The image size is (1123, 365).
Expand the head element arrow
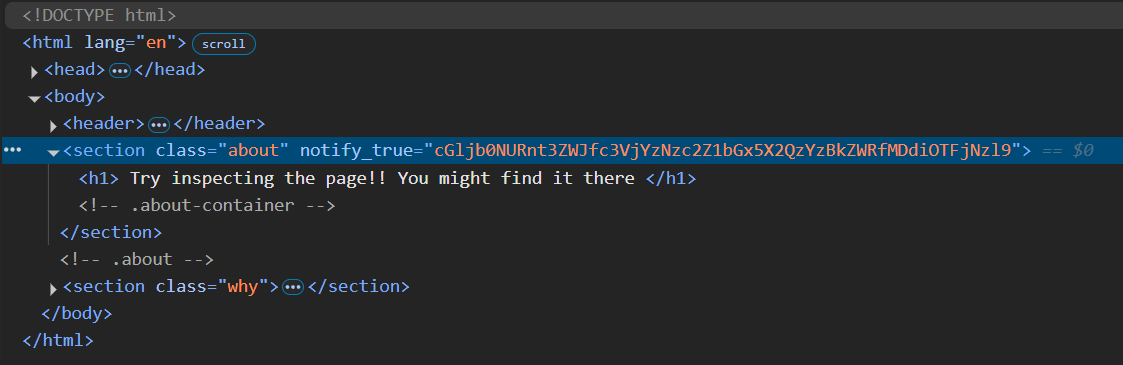(34, 72)
